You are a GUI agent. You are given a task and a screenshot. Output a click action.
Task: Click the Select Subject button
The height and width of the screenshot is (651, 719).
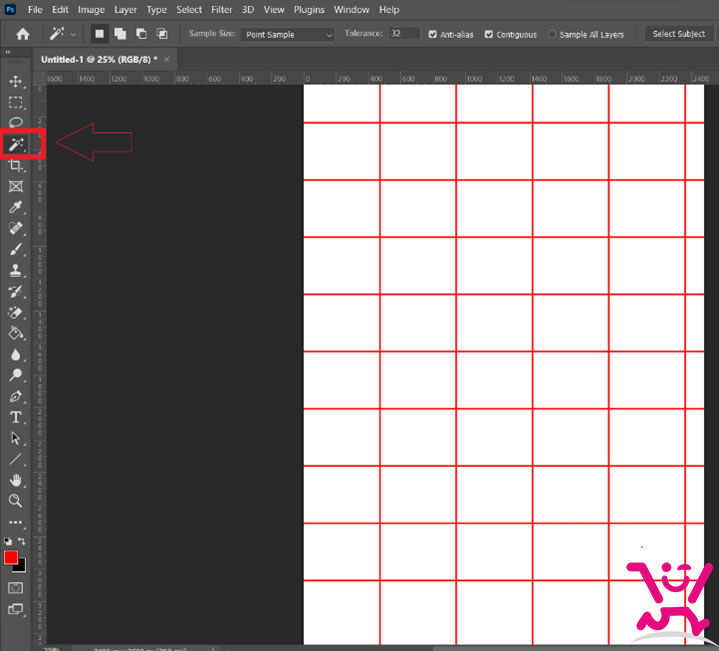pos(679,34)
